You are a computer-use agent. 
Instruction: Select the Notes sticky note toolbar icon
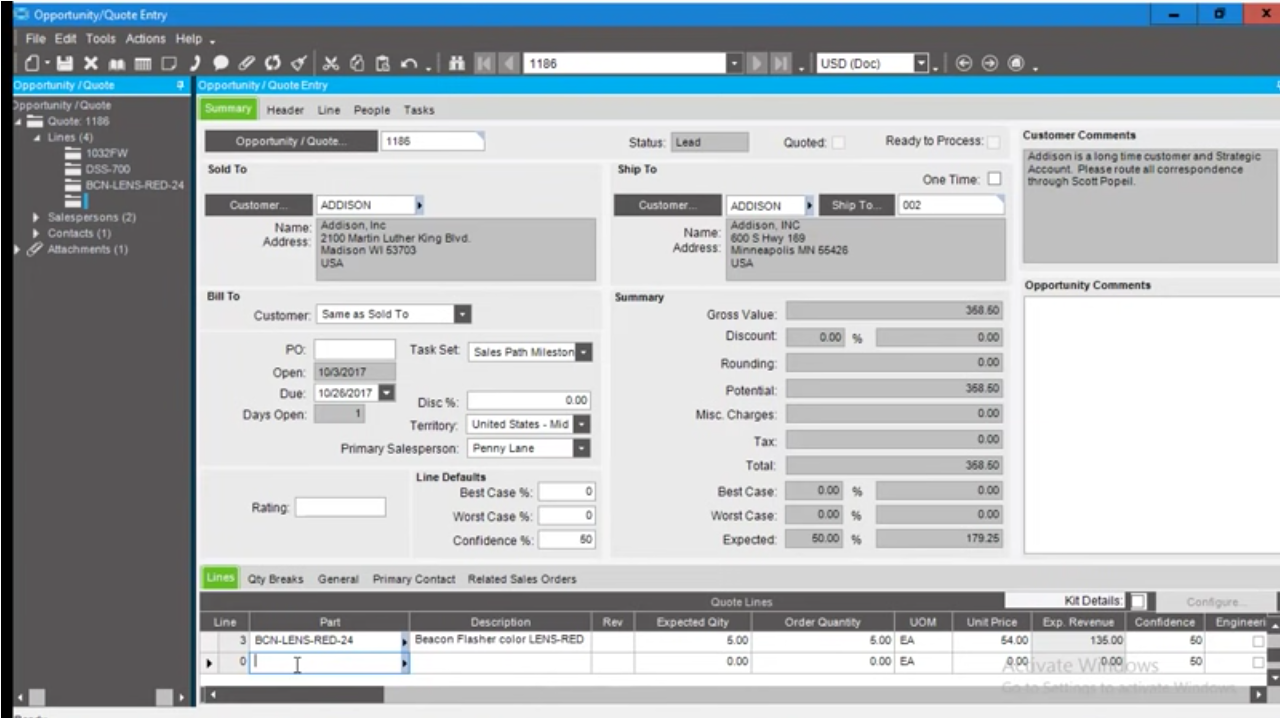pos(169,63)
